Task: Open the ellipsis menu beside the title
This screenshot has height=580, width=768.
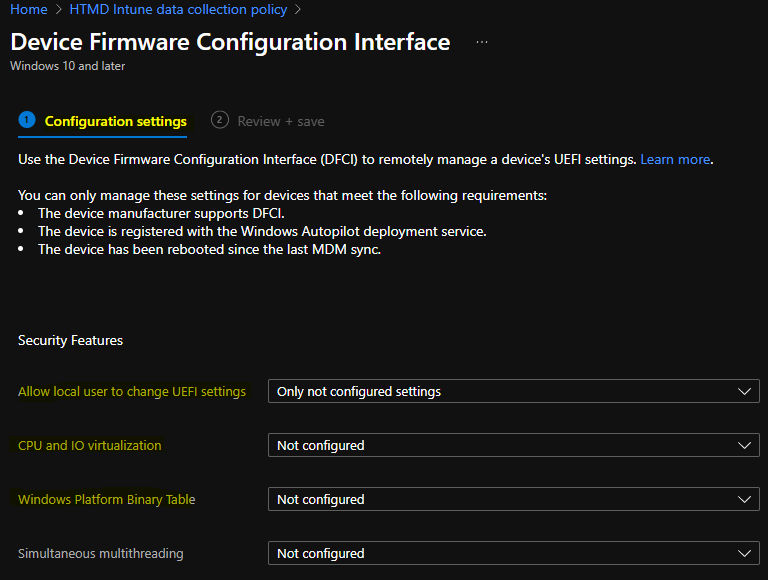Action: tap(482, 43)
